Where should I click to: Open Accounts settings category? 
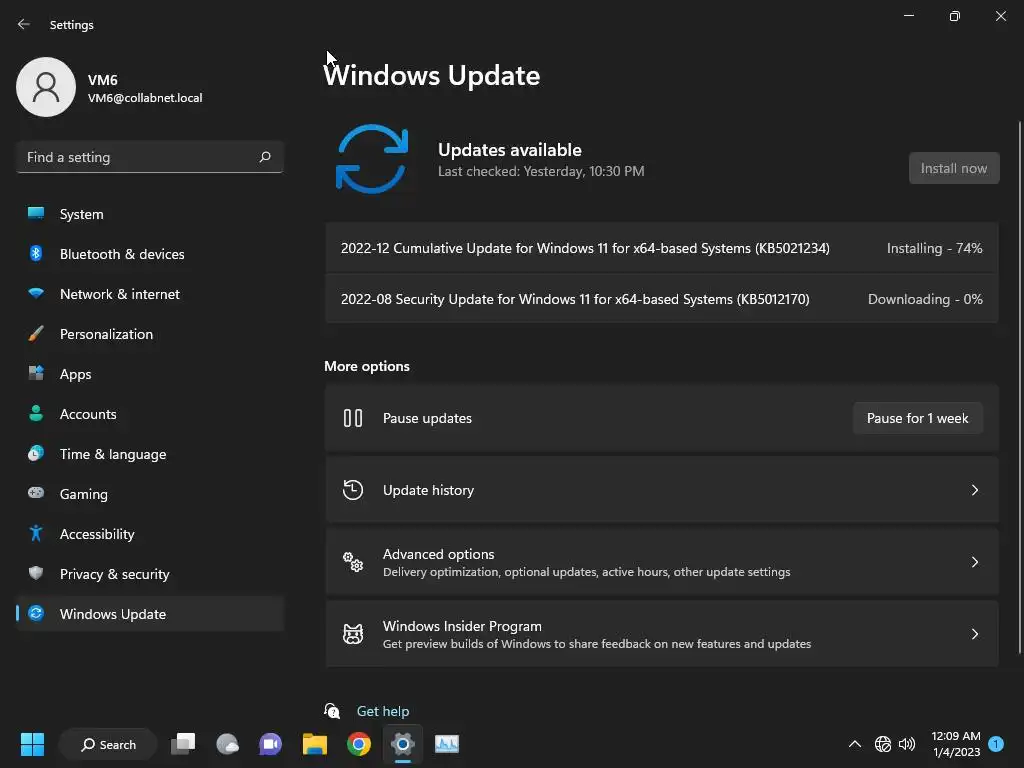point(150,413)
